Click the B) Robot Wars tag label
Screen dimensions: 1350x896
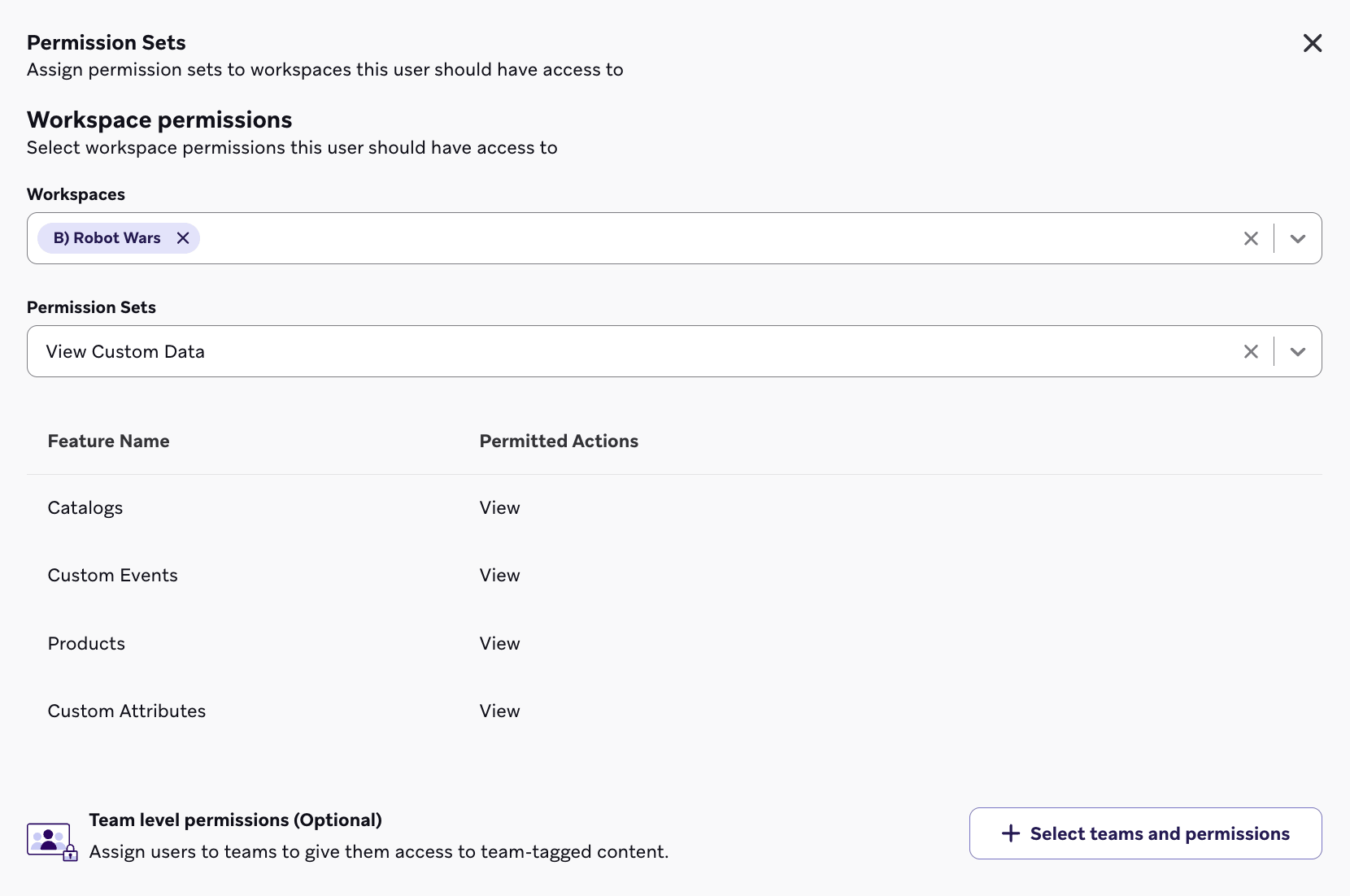pyautogui.click(x=107, y=238)
